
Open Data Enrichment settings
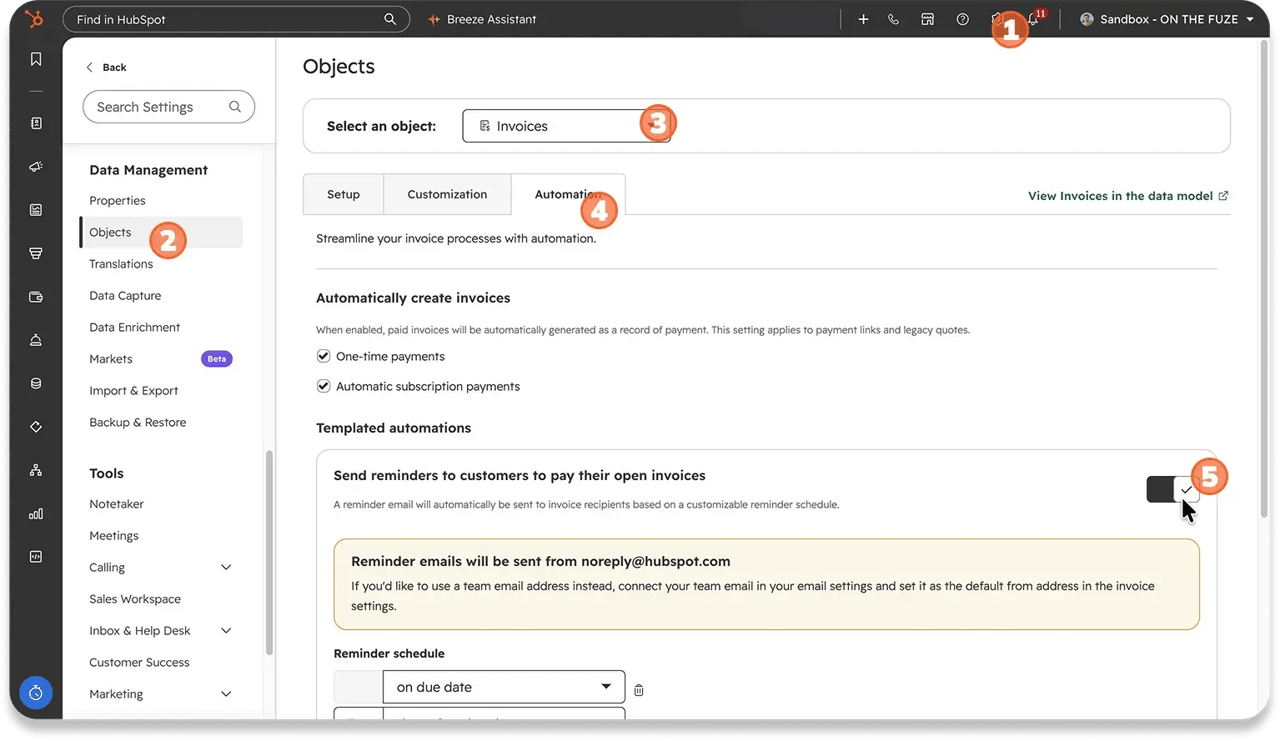134,327
